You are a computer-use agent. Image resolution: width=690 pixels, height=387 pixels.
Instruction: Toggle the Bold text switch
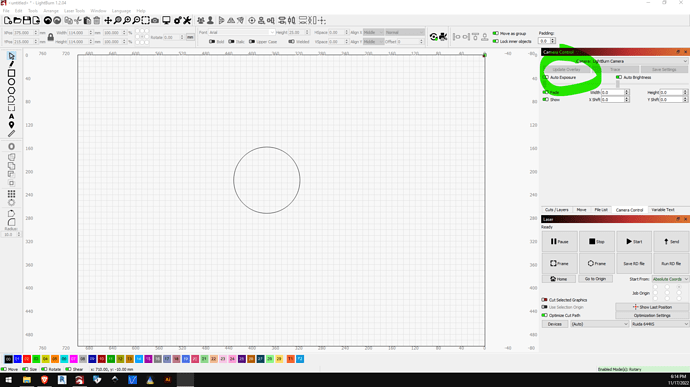pyautogui.click(x=212, y=41)
